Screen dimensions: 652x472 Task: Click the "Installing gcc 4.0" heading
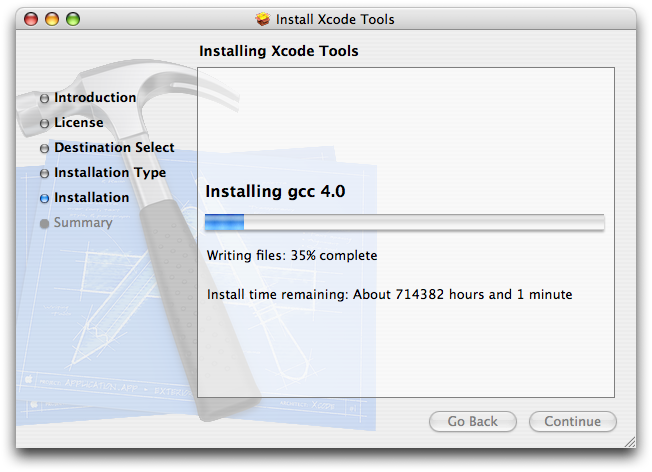click(275, 191)
